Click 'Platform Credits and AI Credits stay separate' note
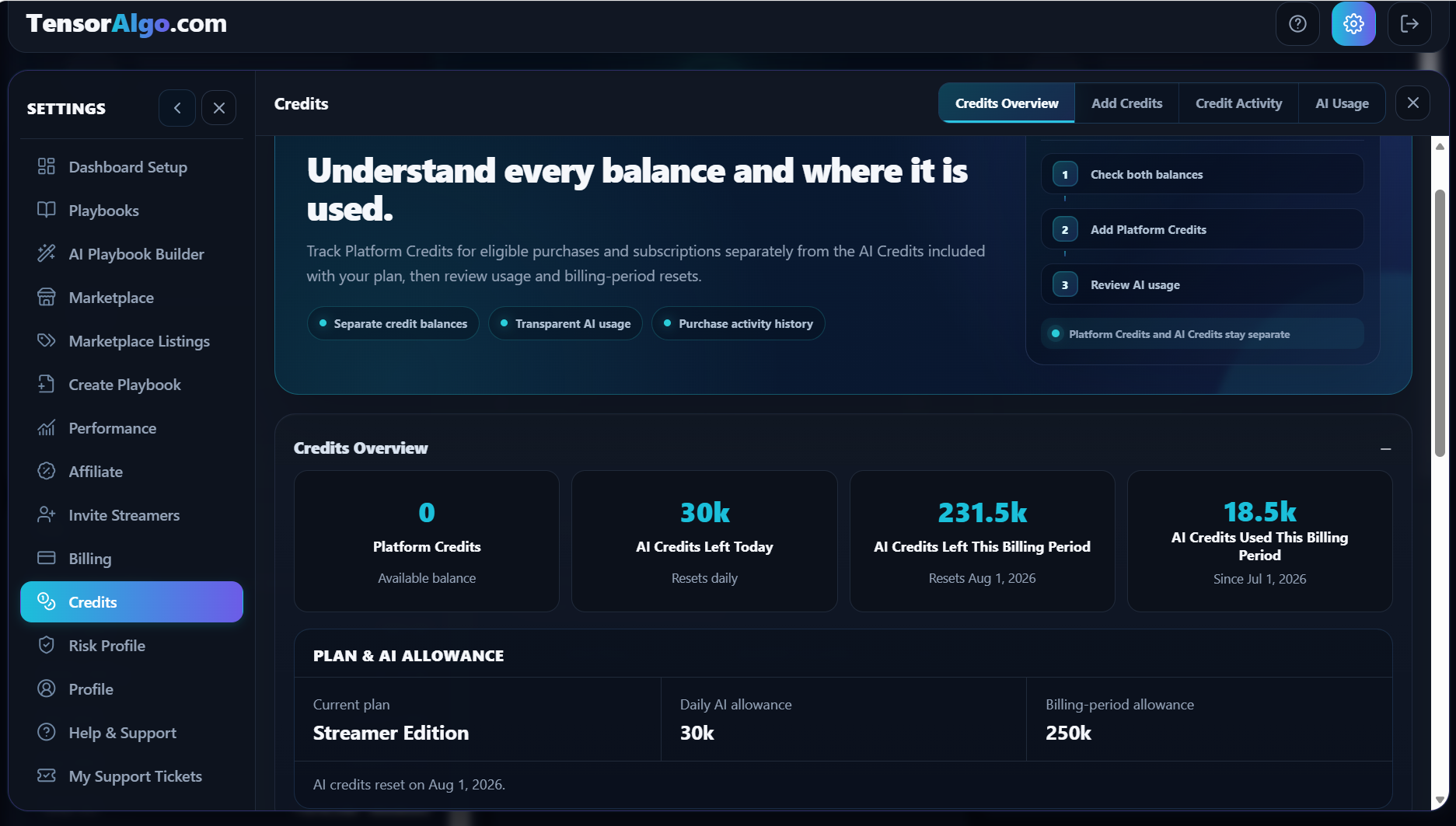 (1203, 334)
